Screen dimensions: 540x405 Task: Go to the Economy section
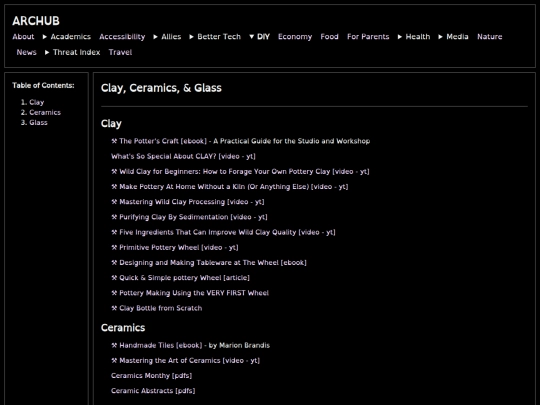tap(295, 37)
